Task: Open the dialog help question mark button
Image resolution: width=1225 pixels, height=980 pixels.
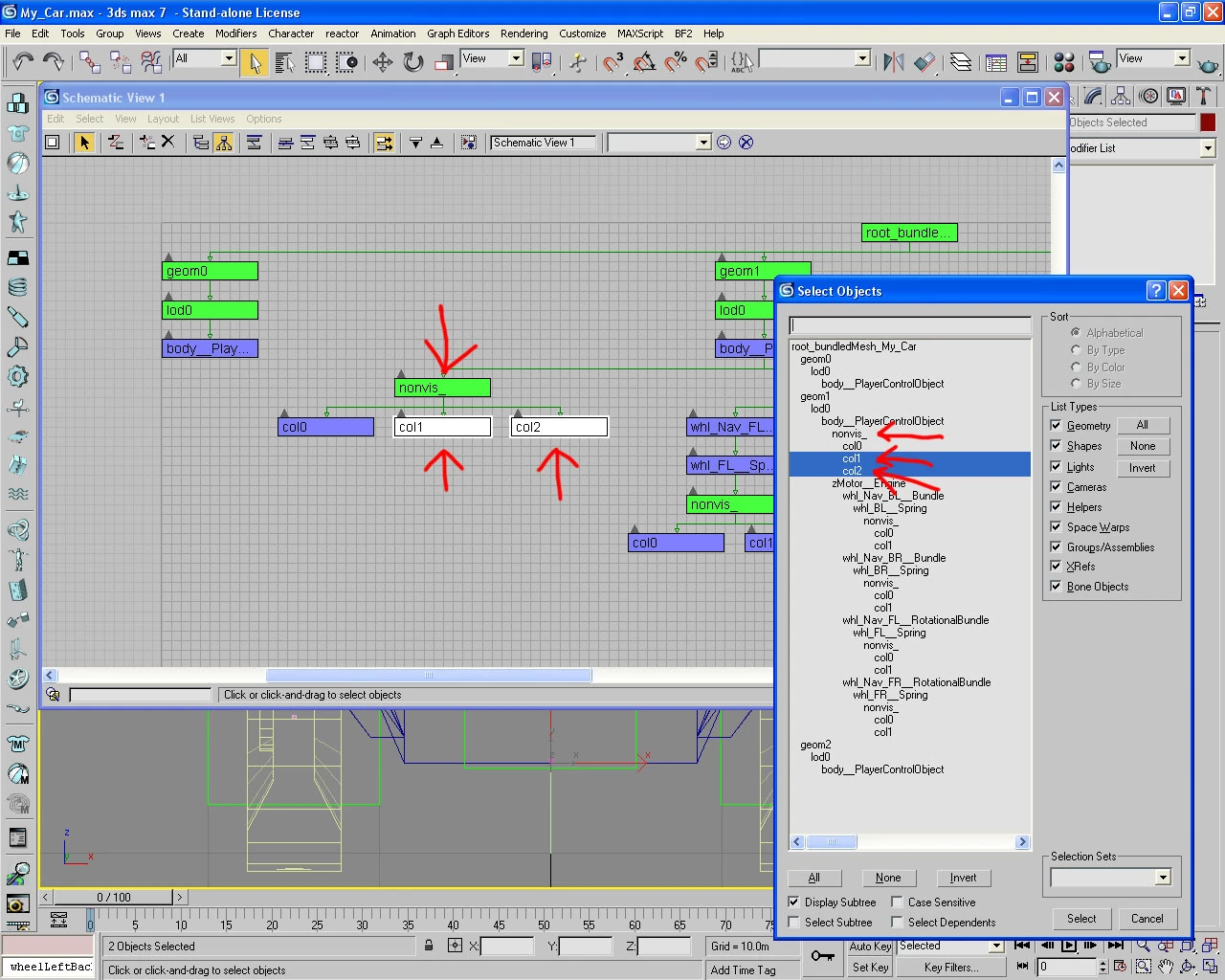Action: coord(1155,291)
